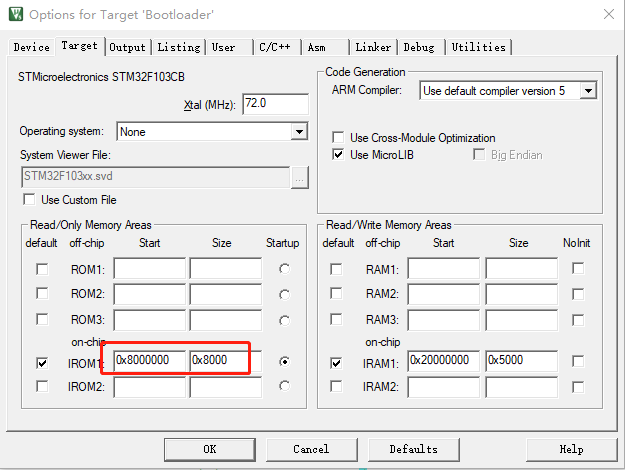This screenshot has width=625, height=470.
Task: Check the IROM2 default checkbox
Action: pos(42,386)
